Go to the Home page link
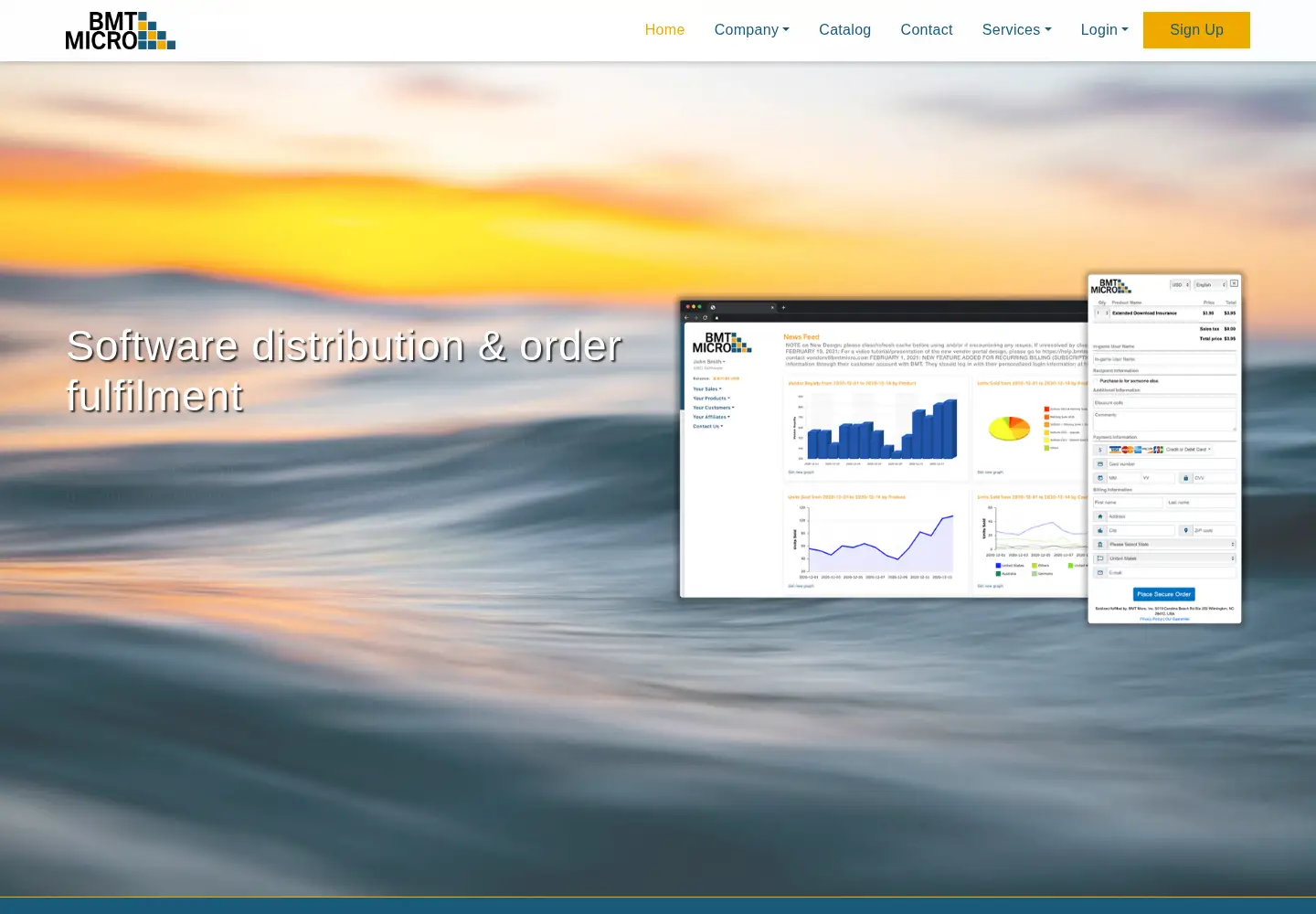This screenshot has height=914, width=1316. pyautogui.click(x=664, y=30)
